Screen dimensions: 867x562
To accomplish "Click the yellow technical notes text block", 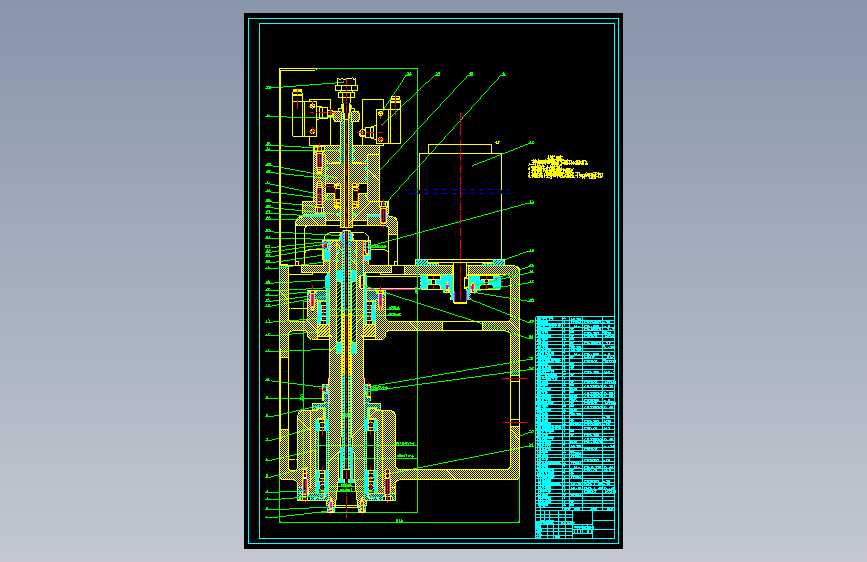I will point(565,168).
